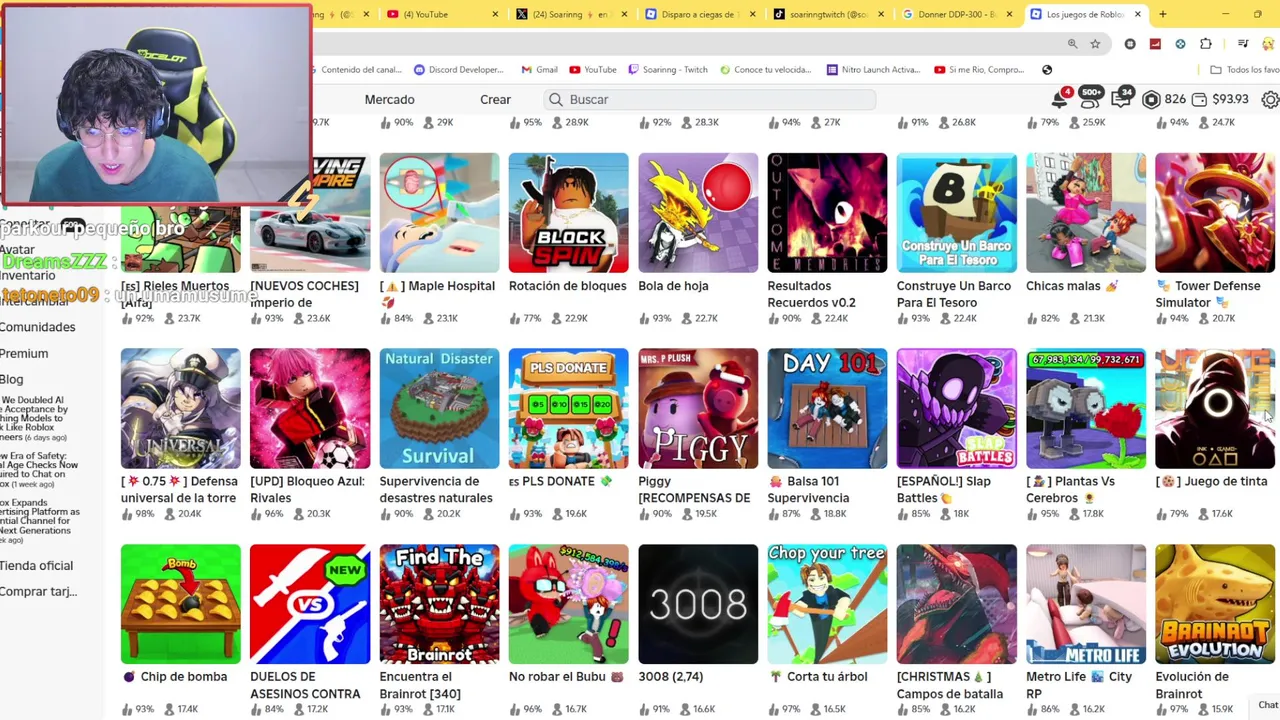
Task: Switch to the (24) Soarinng X tab
Action: pos(572,14)
